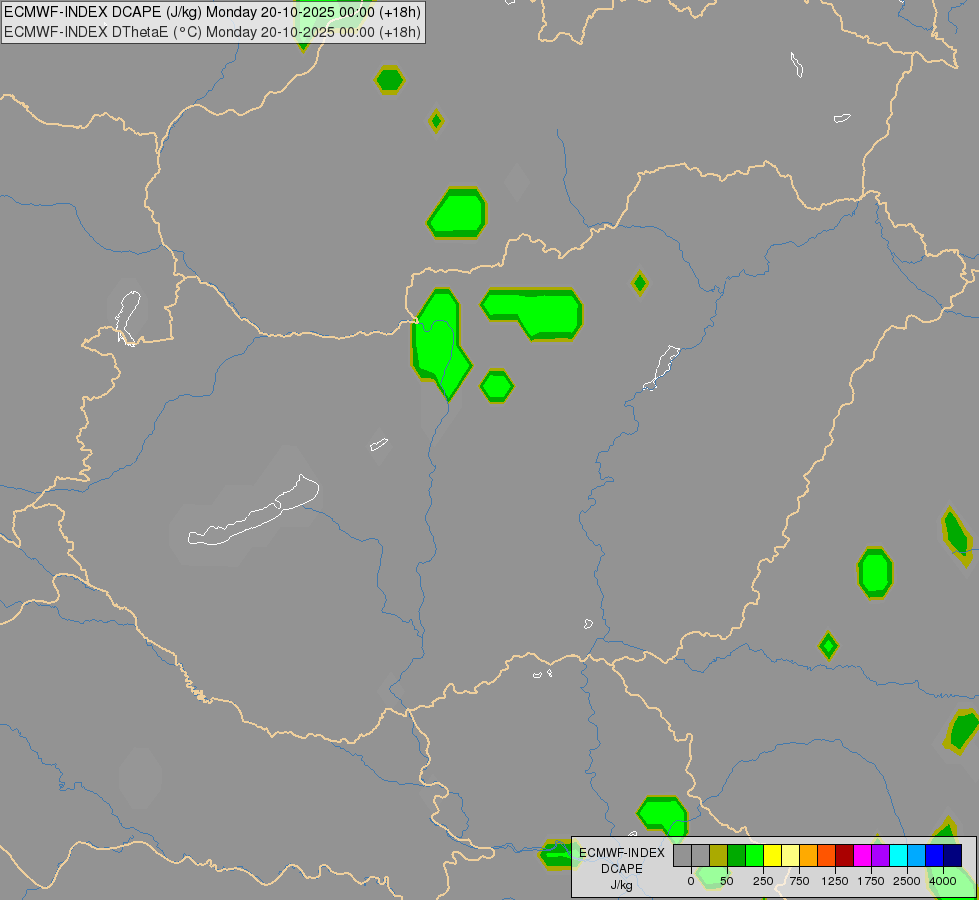Choose the magenta legend swatch
The image size is (979, 900).
point(862,855)
